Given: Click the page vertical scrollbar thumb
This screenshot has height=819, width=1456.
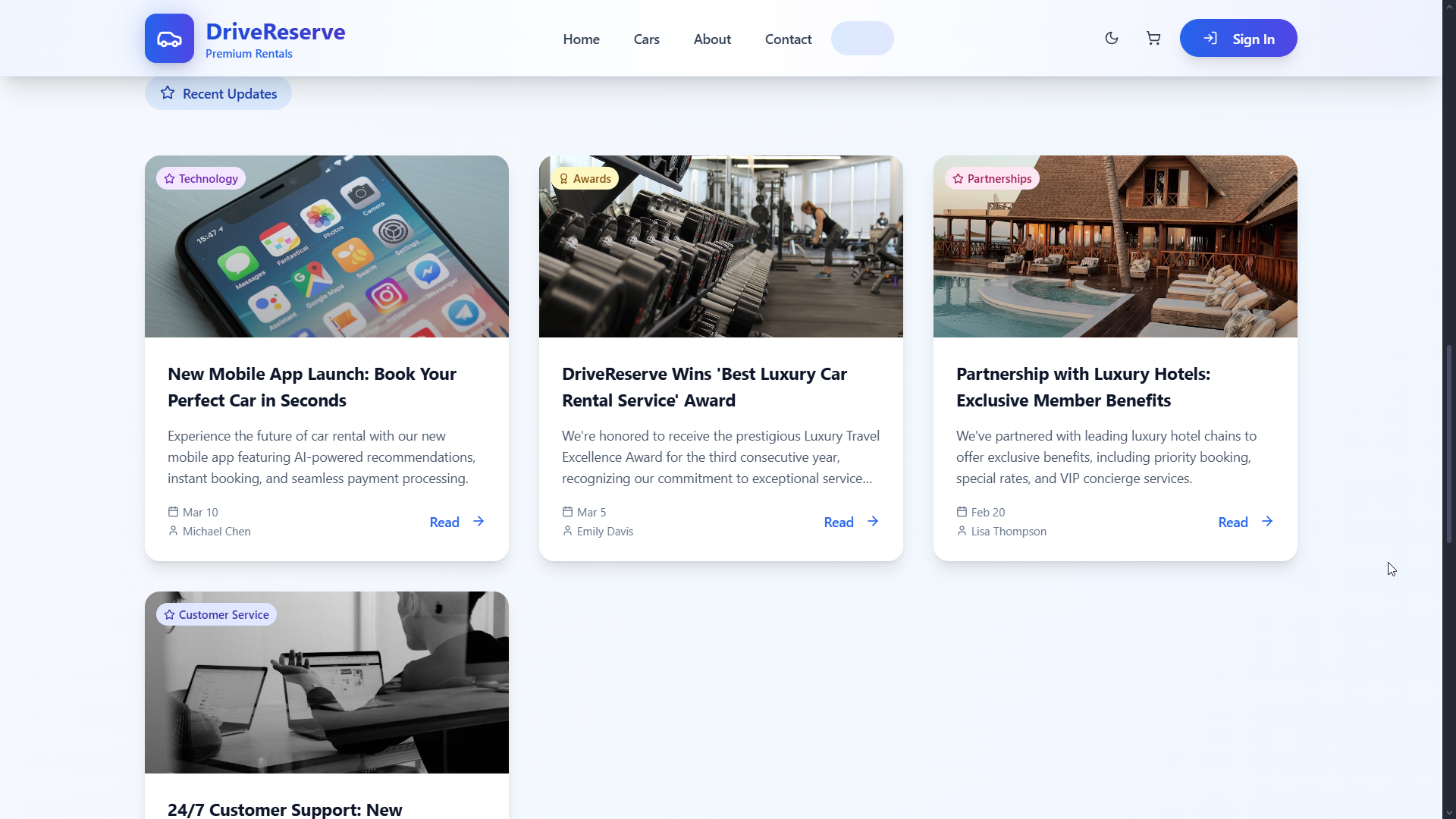Looking at the screenshot, I should [x=1449, y=444].
